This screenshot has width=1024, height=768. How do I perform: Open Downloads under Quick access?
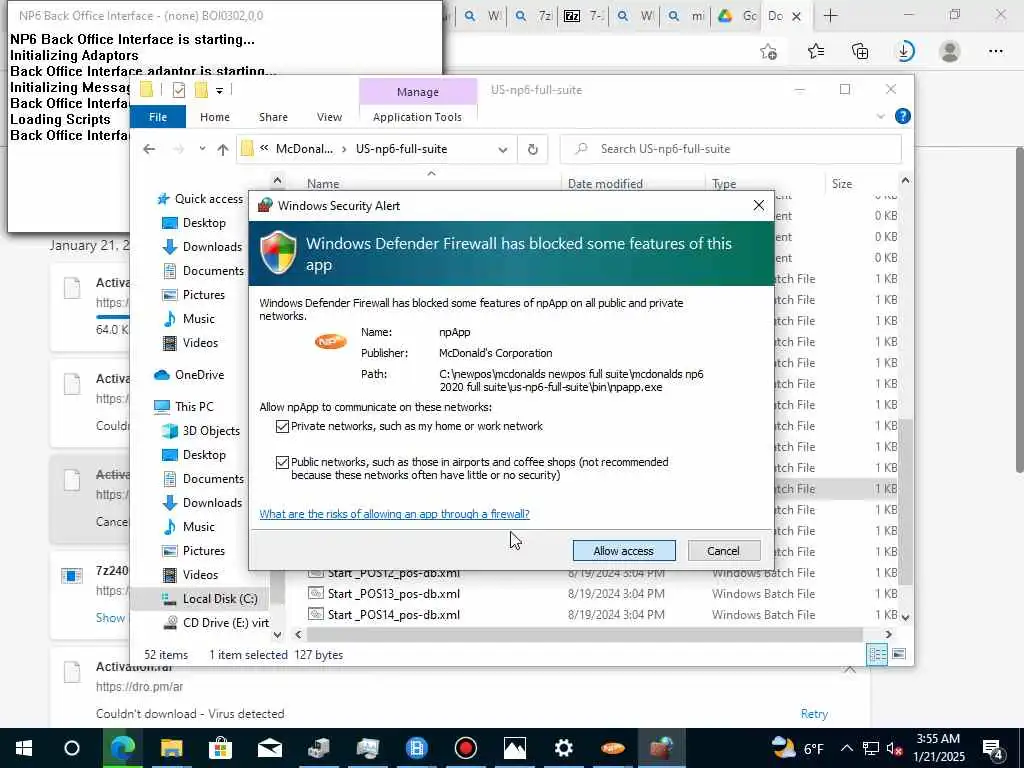tap(212, 247)
